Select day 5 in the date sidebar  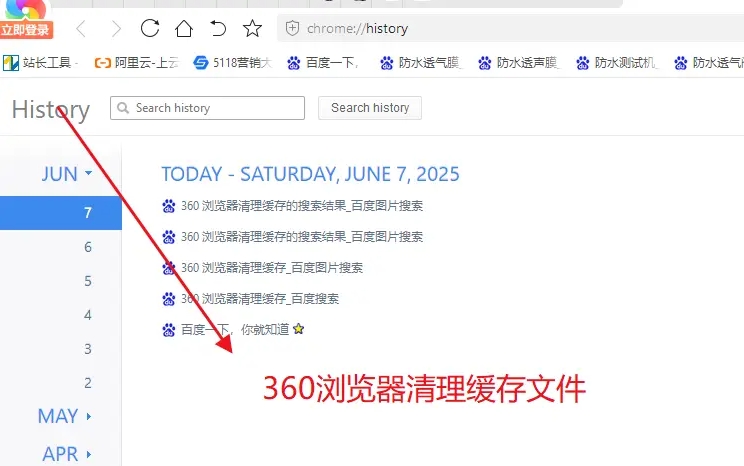[88, 281]
